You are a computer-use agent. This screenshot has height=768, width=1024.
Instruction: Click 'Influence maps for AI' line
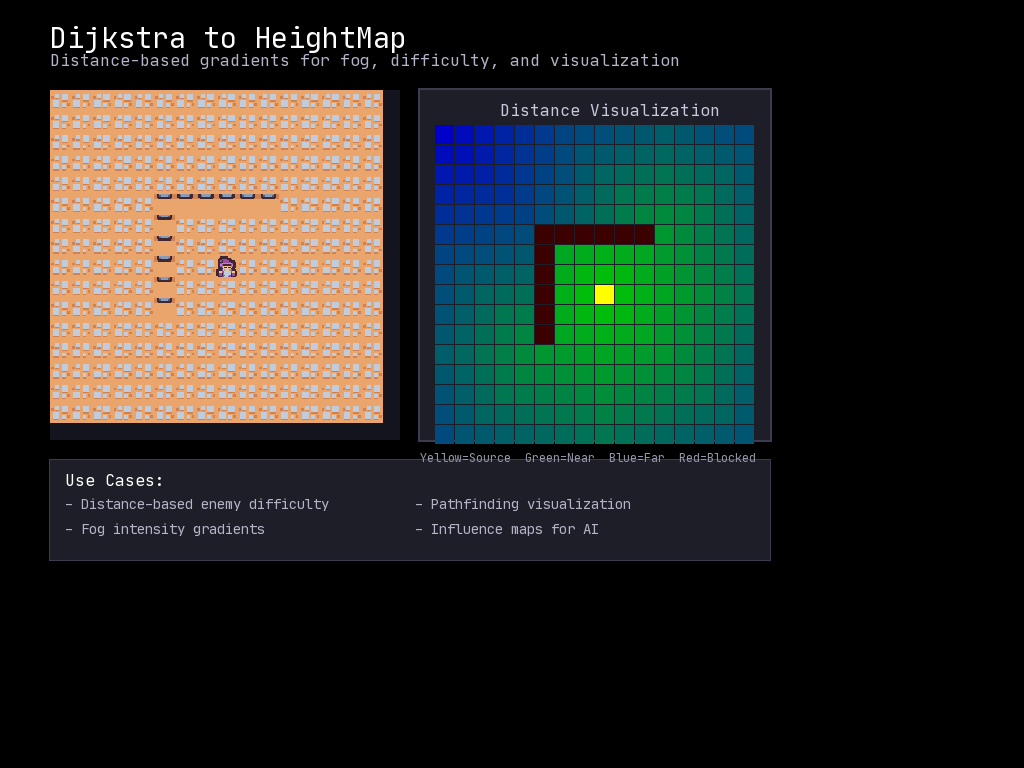click(x=507, y=529)
